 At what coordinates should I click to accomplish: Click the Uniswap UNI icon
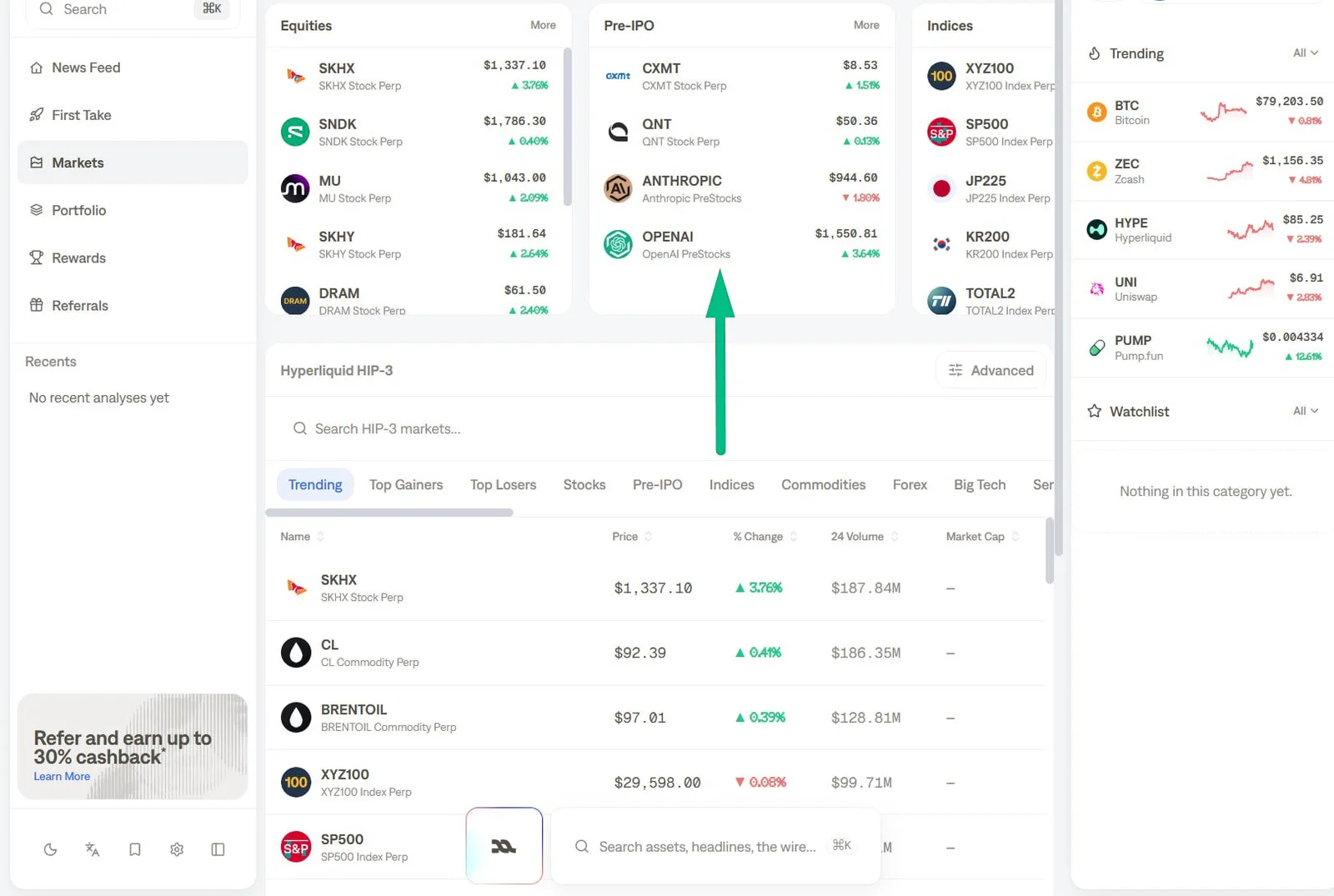tap(1097, 288)
